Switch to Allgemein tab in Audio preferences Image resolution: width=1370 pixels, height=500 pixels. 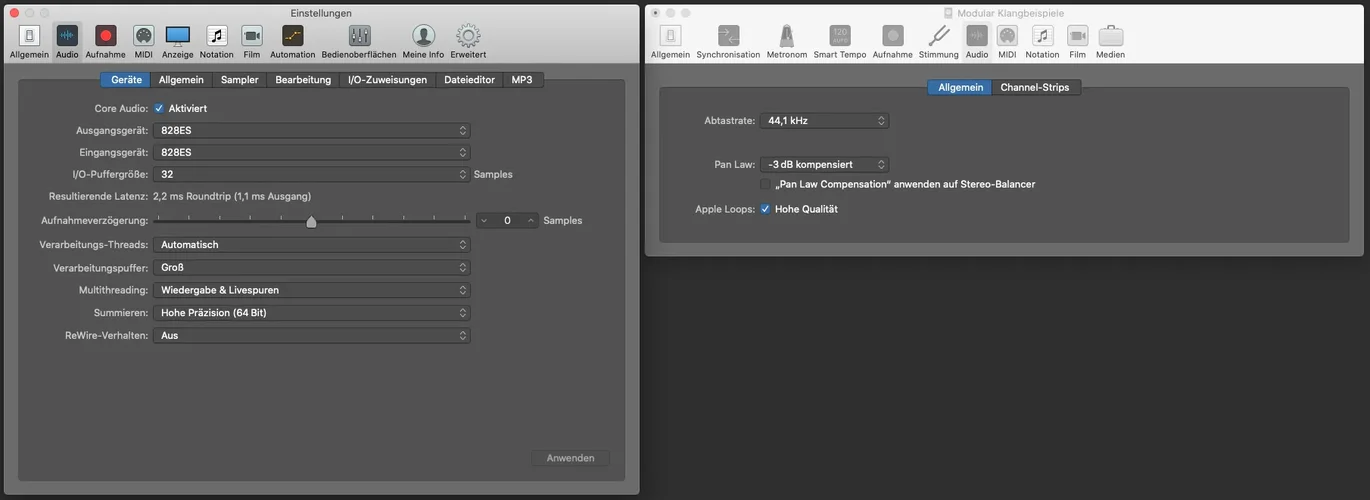coord(181,80)
